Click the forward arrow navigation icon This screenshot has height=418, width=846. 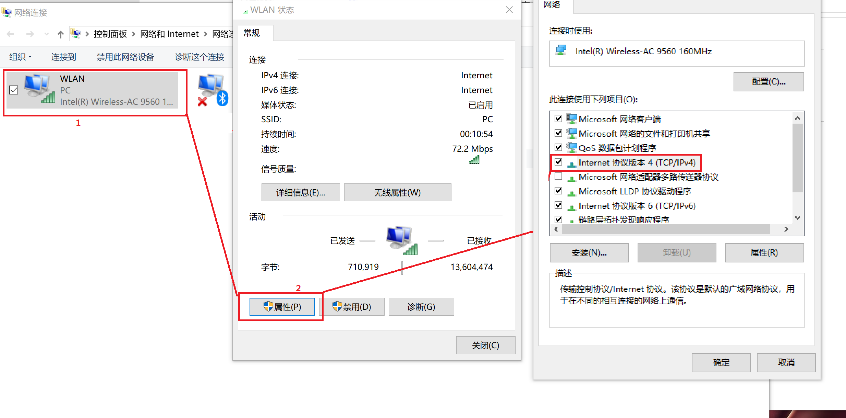(x=30, y=34)
